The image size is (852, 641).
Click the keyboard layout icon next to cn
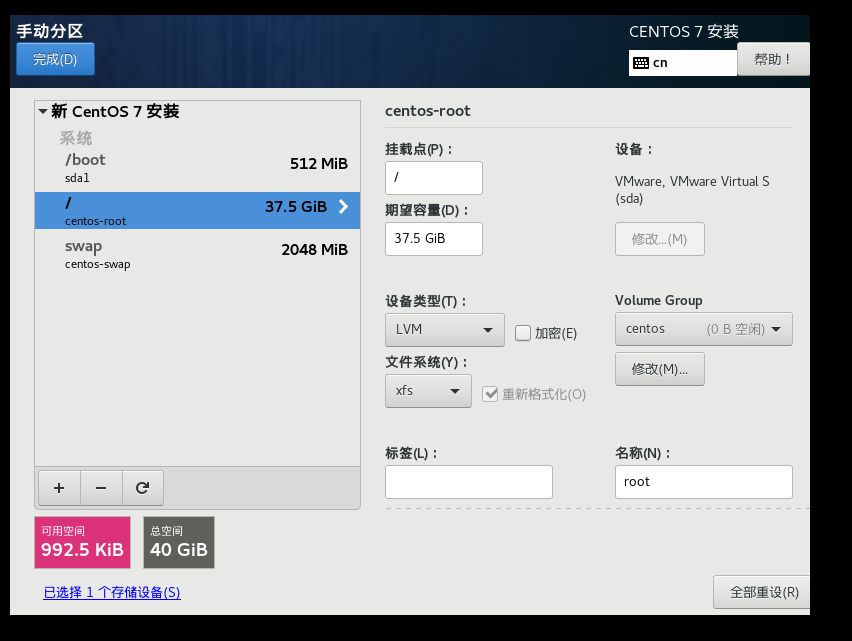point(641,63)
